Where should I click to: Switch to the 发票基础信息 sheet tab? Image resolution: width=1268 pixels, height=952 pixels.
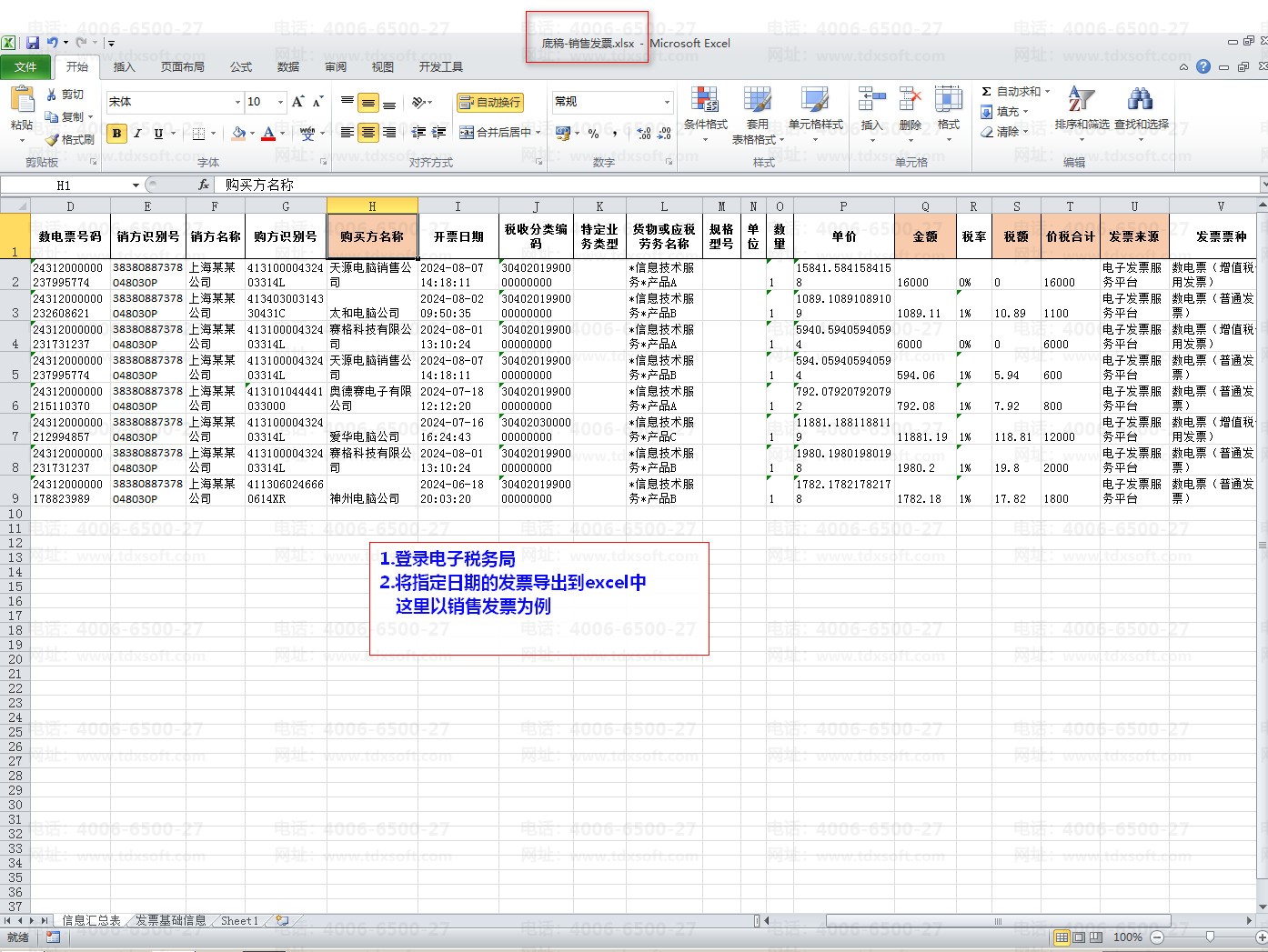170,920
